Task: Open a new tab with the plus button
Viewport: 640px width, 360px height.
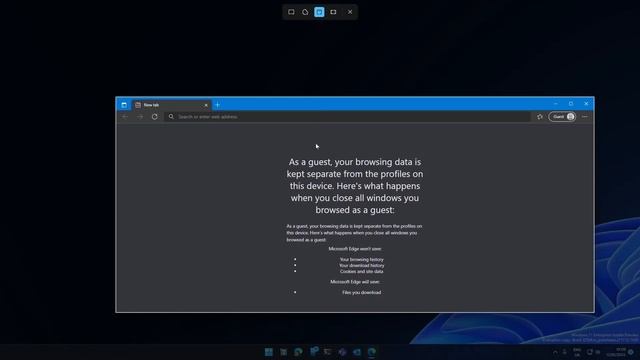Action: tap(218, 105)
